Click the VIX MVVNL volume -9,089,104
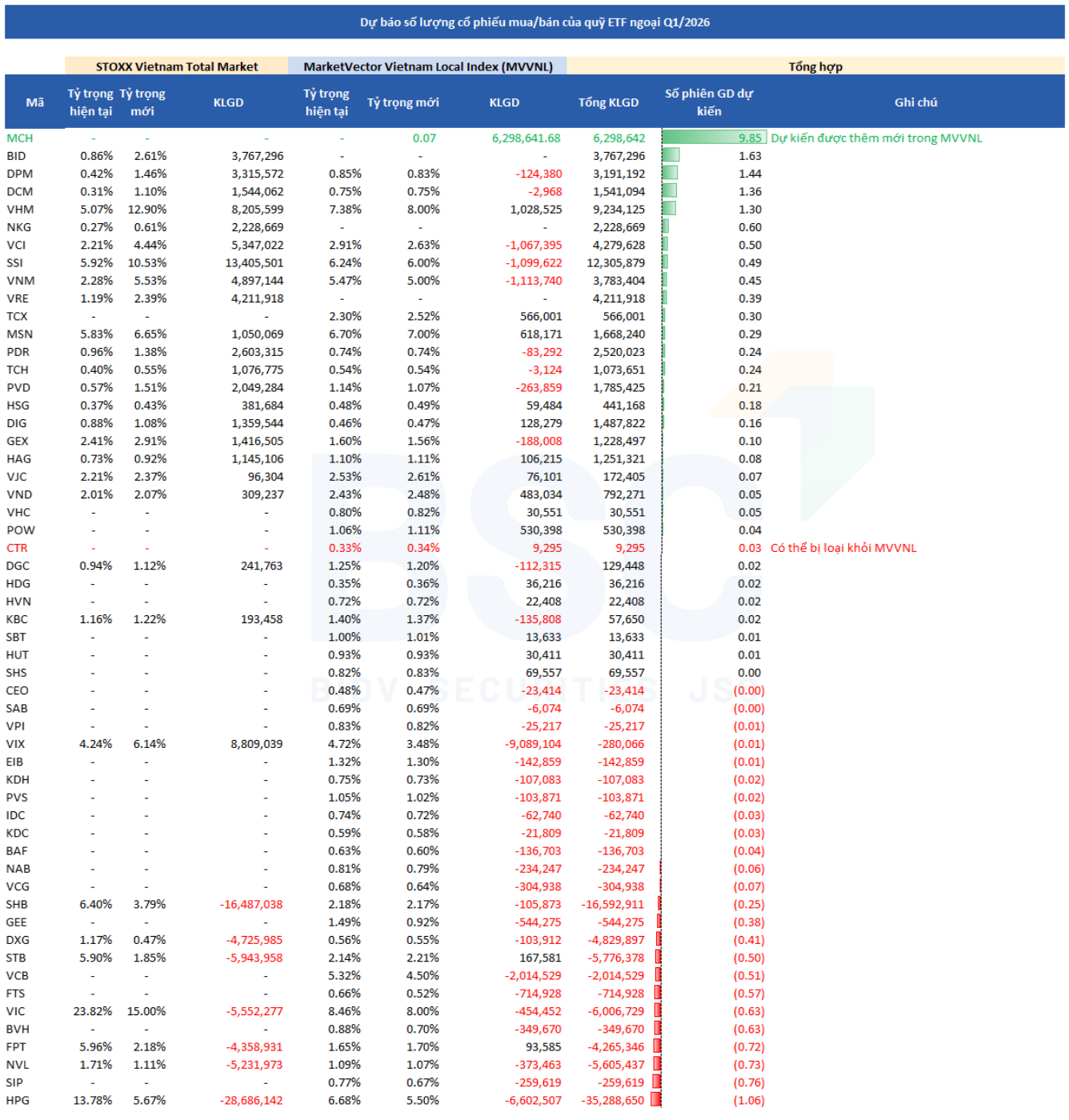This screenshot has height=1120, width=1069. point(533,744)
